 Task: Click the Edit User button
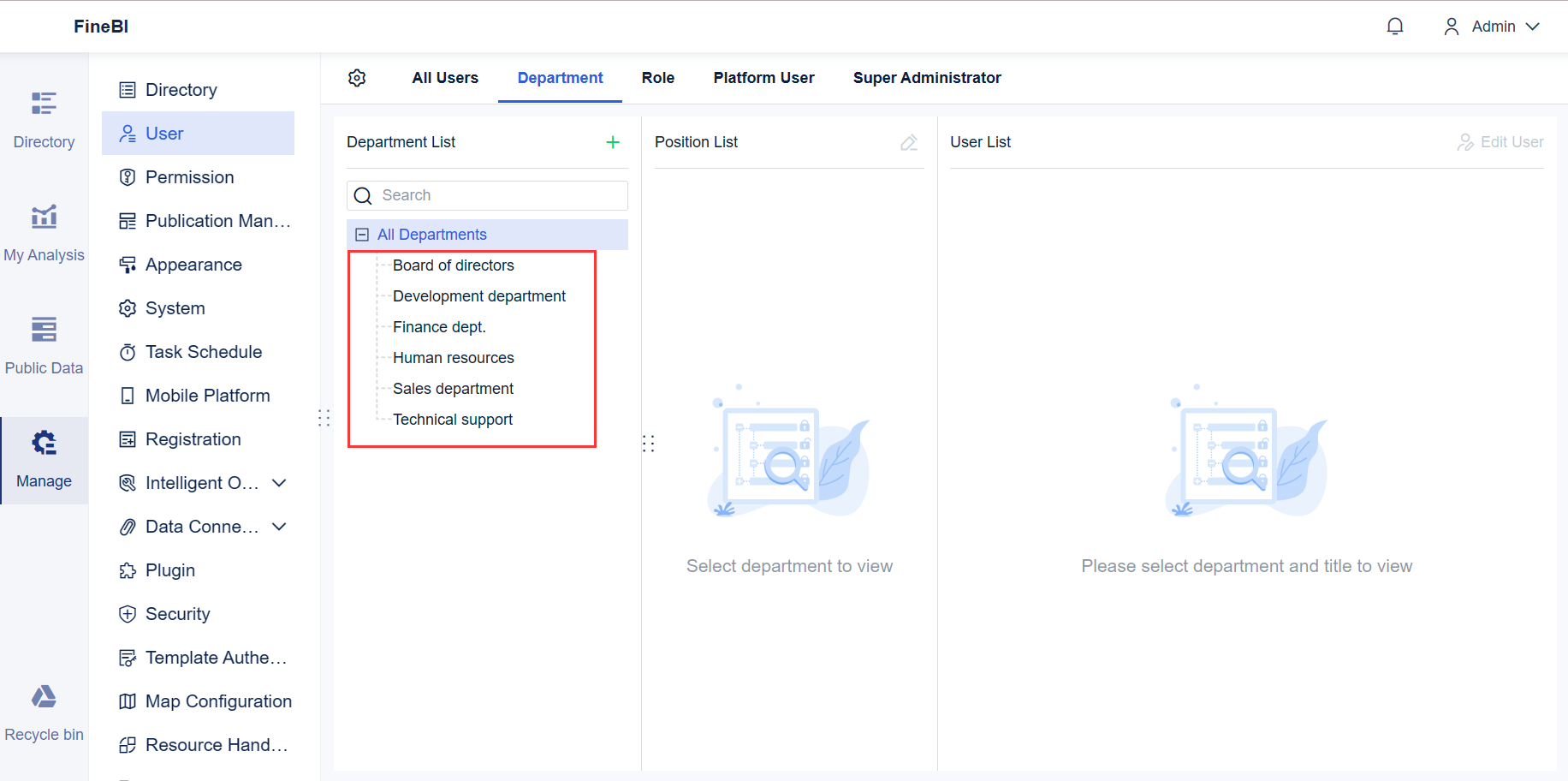point(1500,142)
